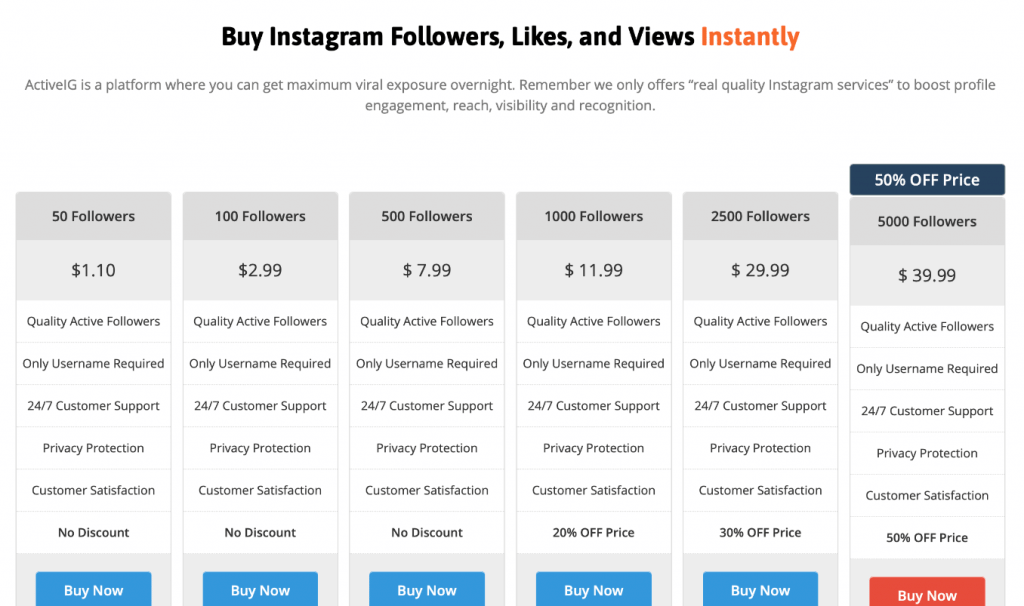Click the 20% OFF Price label
The image size is (1024, 606).
(593, 533)
